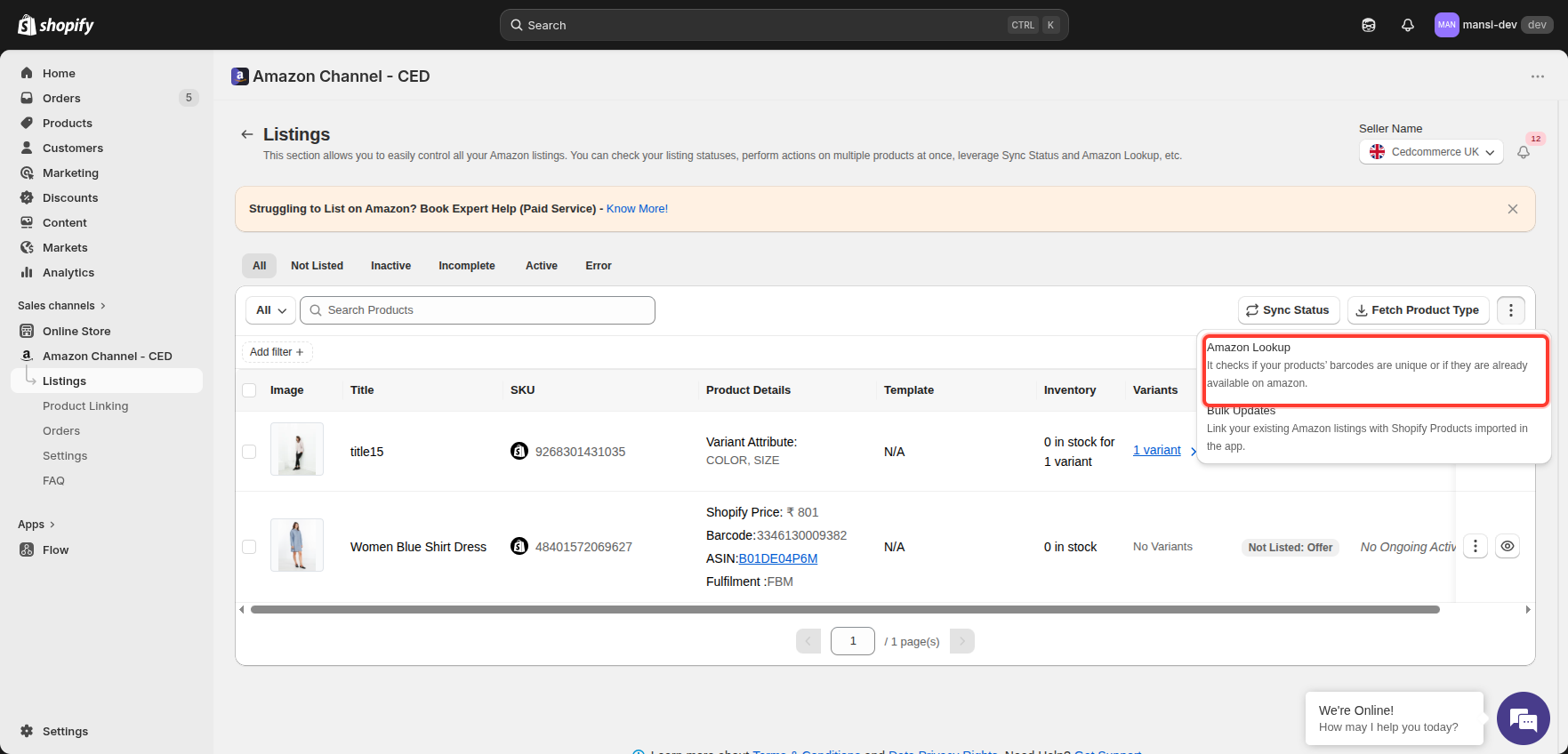Click the Sync Status button

pos(1288,310)
